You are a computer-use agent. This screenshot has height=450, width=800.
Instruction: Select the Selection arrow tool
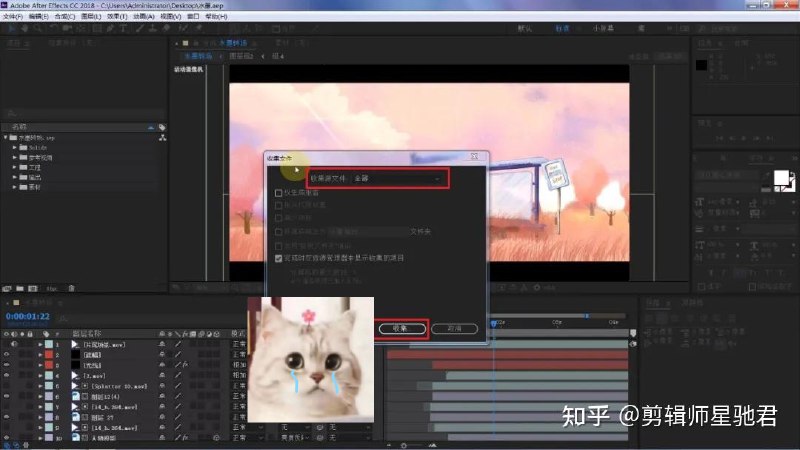(x=11, y=29)
